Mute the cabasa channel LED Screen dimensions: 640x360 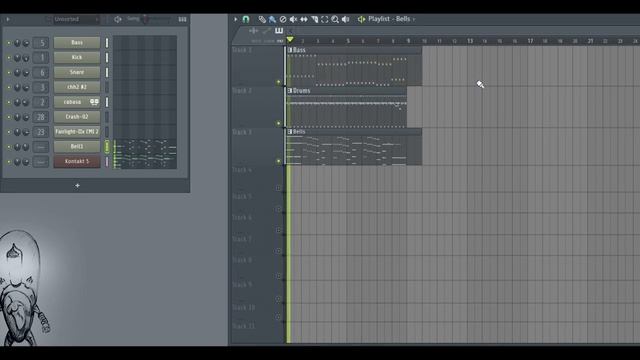click(9, 102)
